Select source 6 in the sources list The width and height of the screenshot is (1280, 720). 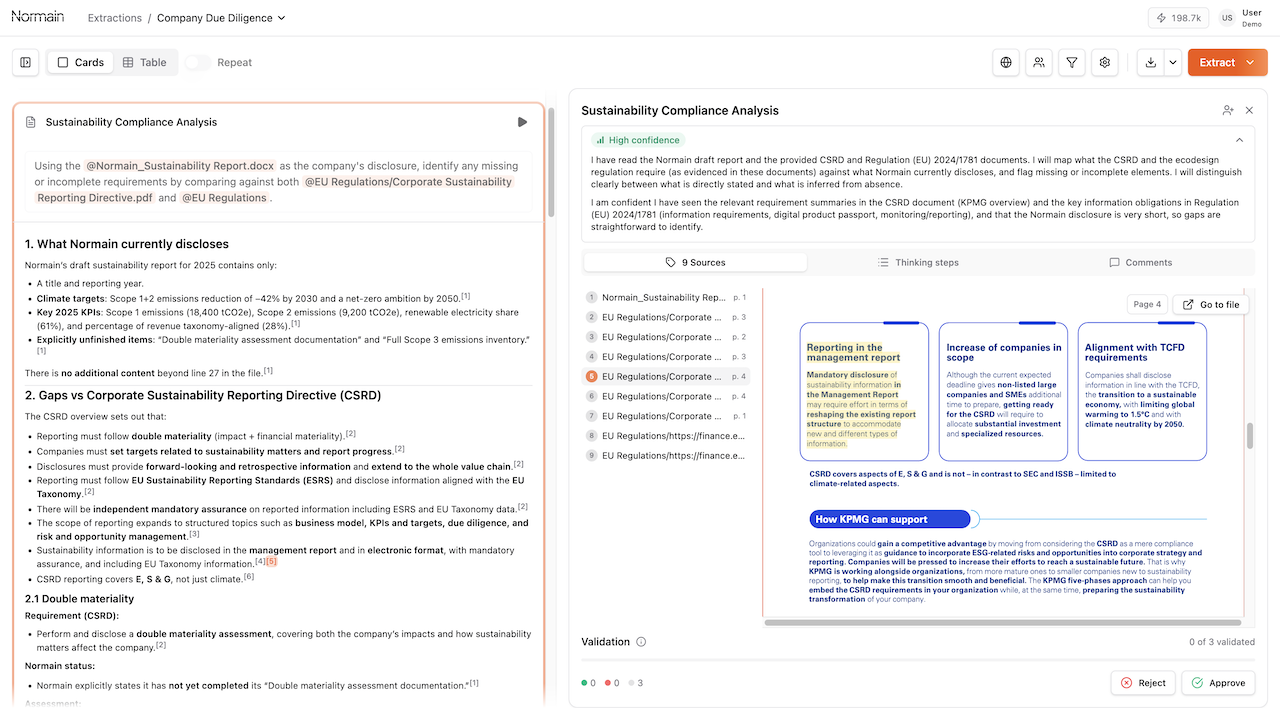tap(667, 396)
